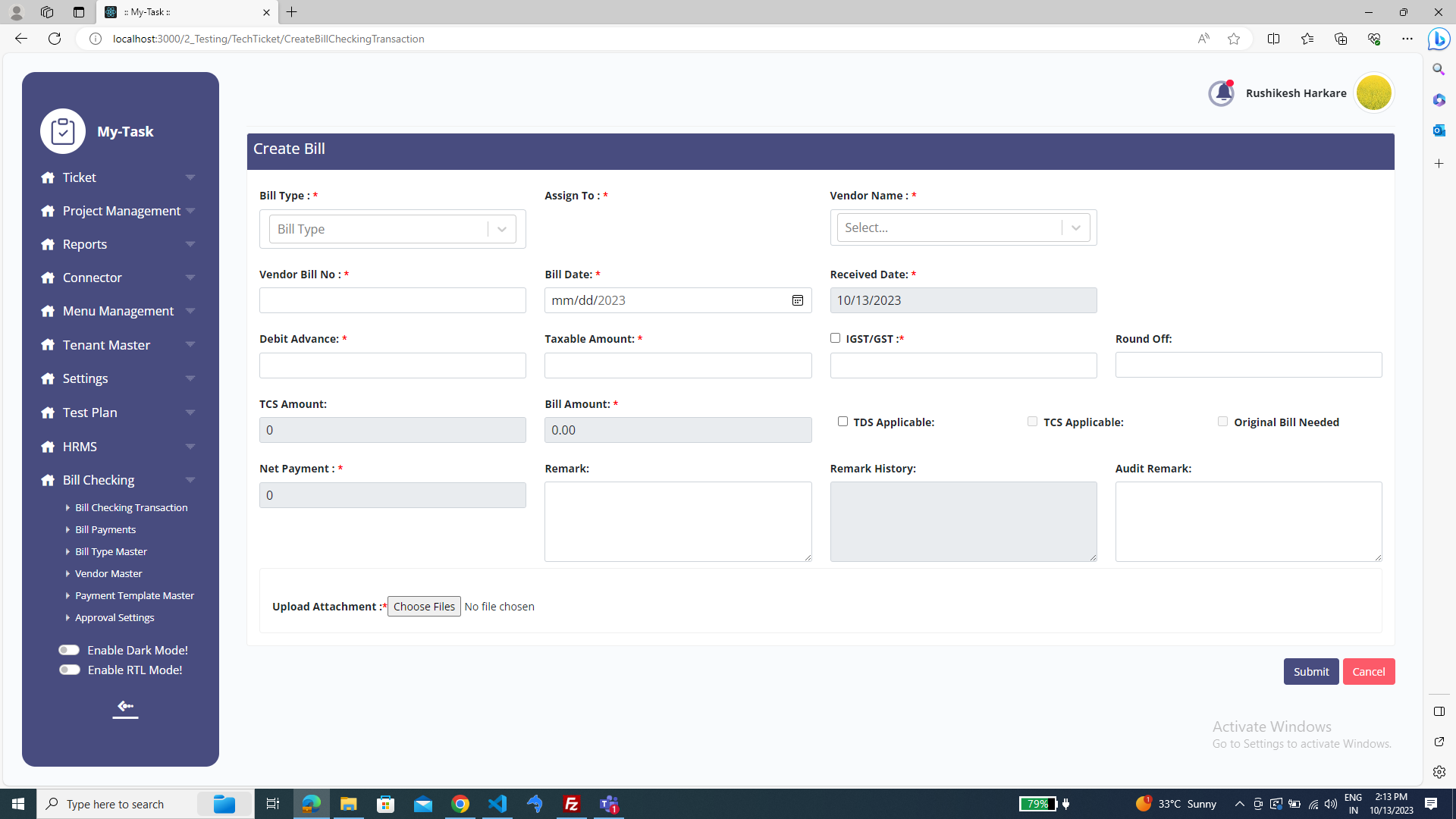Enable RTL Mode toggle
Image resolution: width=1456 pixels, height=819 pixels.
69,670
